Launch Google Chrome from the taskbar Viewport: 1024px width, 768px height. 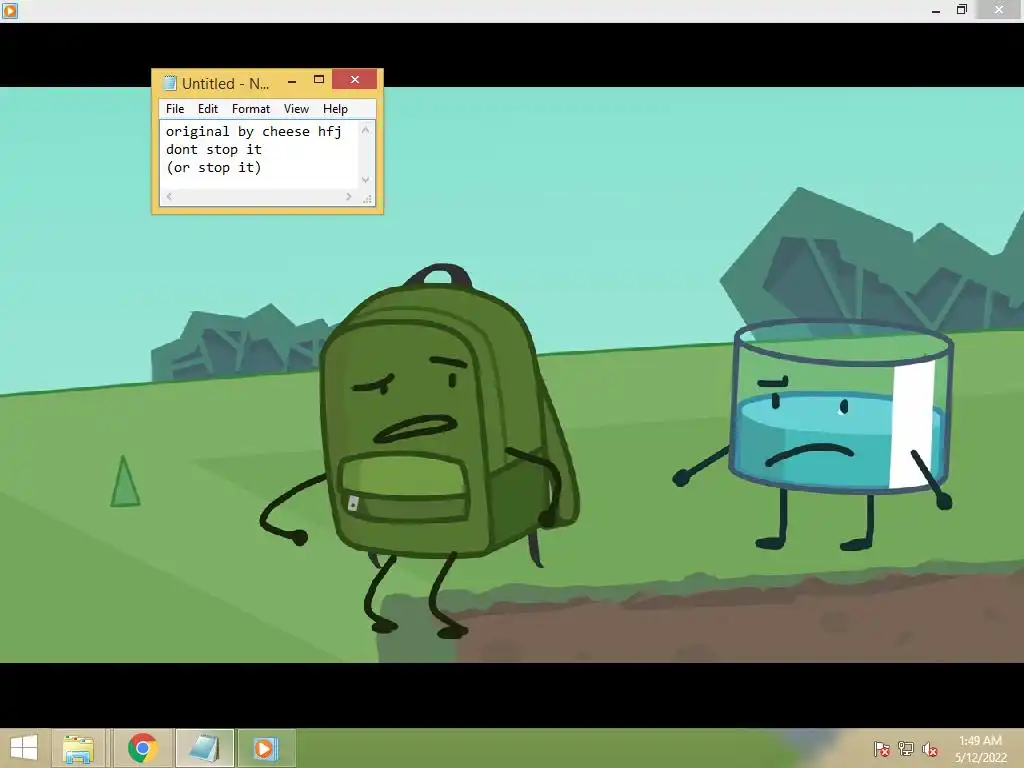click(142, 748)
